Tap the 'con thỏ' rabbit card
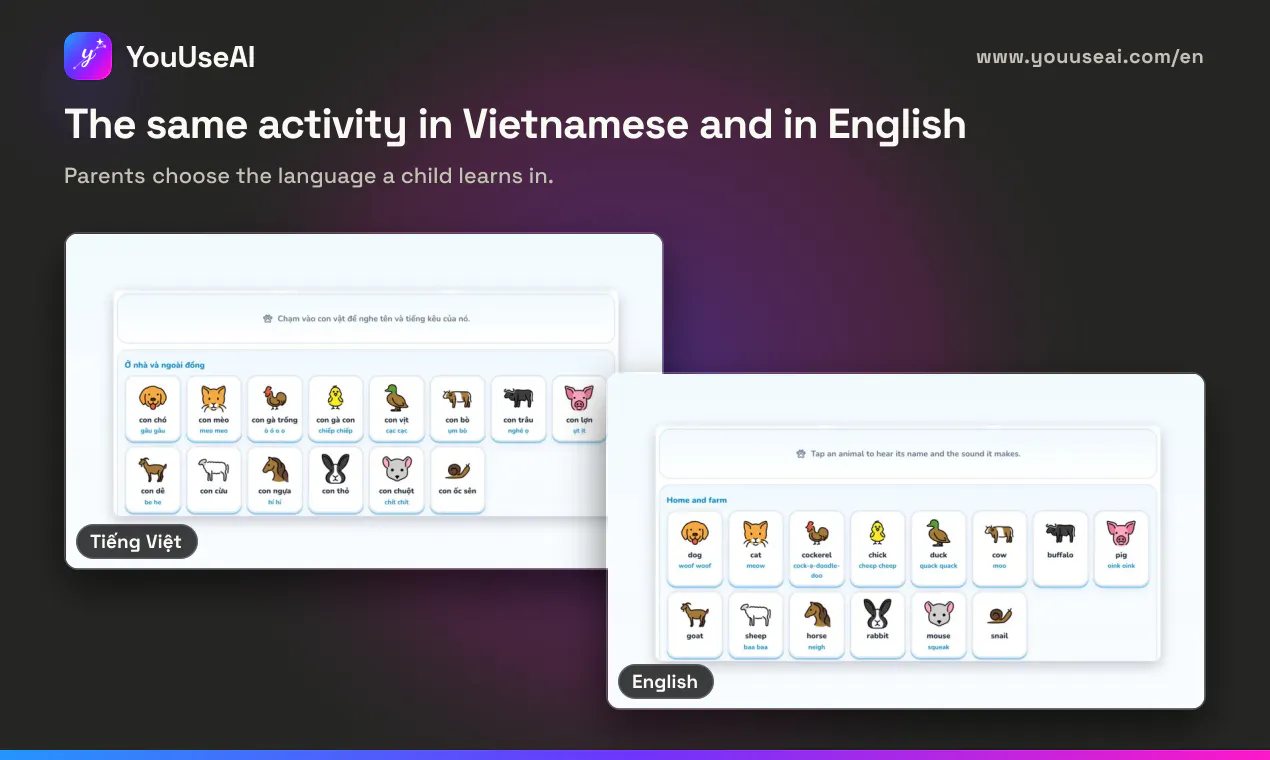The image size is (1270, 760). 336,480
